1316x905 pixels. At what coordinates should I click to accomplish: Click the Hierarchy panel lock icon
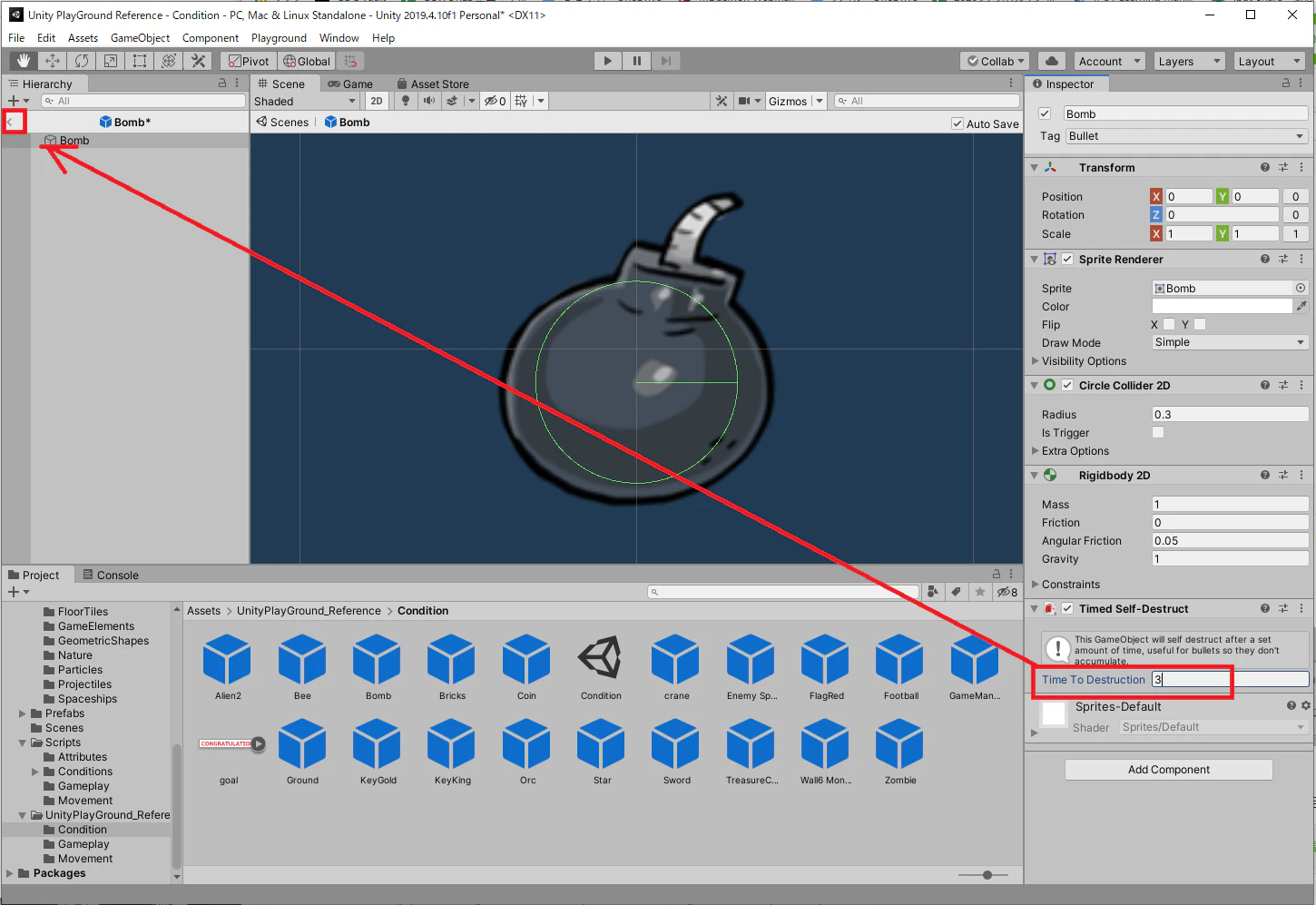tap(222, 83)
